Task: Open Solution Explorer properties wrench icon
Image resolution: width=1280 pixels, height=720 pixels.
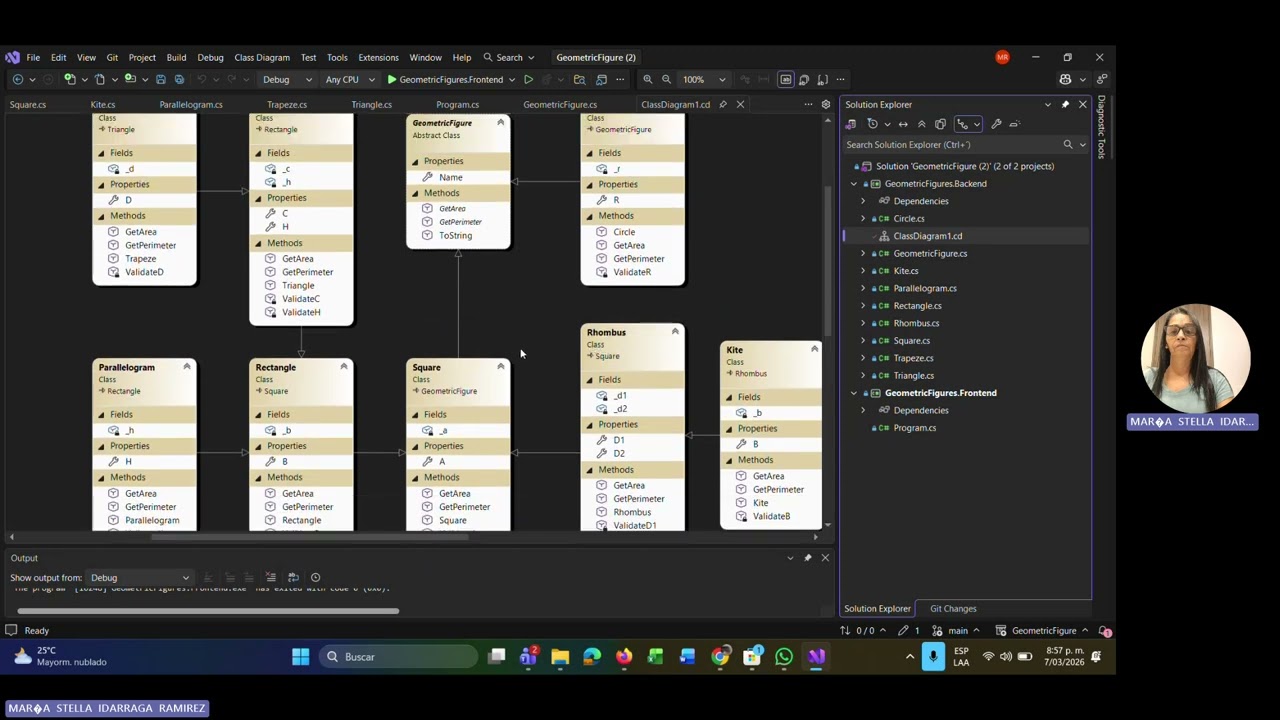Action: 996,124
